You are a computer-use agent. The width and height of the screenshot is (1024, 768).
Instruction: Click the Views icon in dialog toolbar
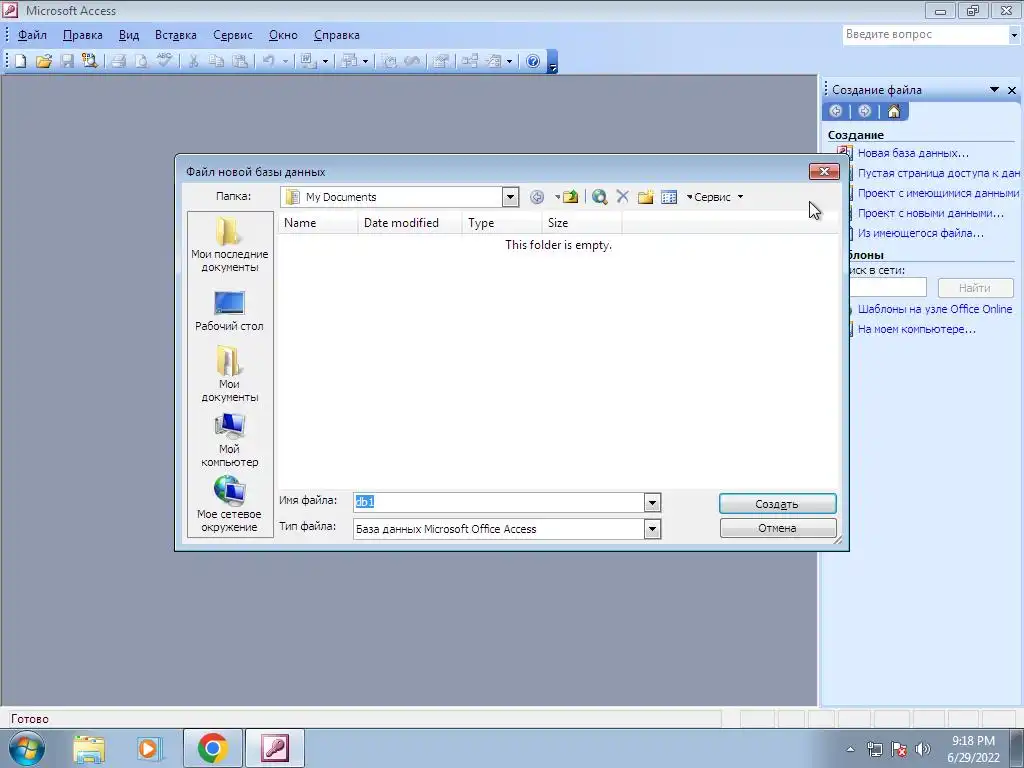click(x=669, y=197)
